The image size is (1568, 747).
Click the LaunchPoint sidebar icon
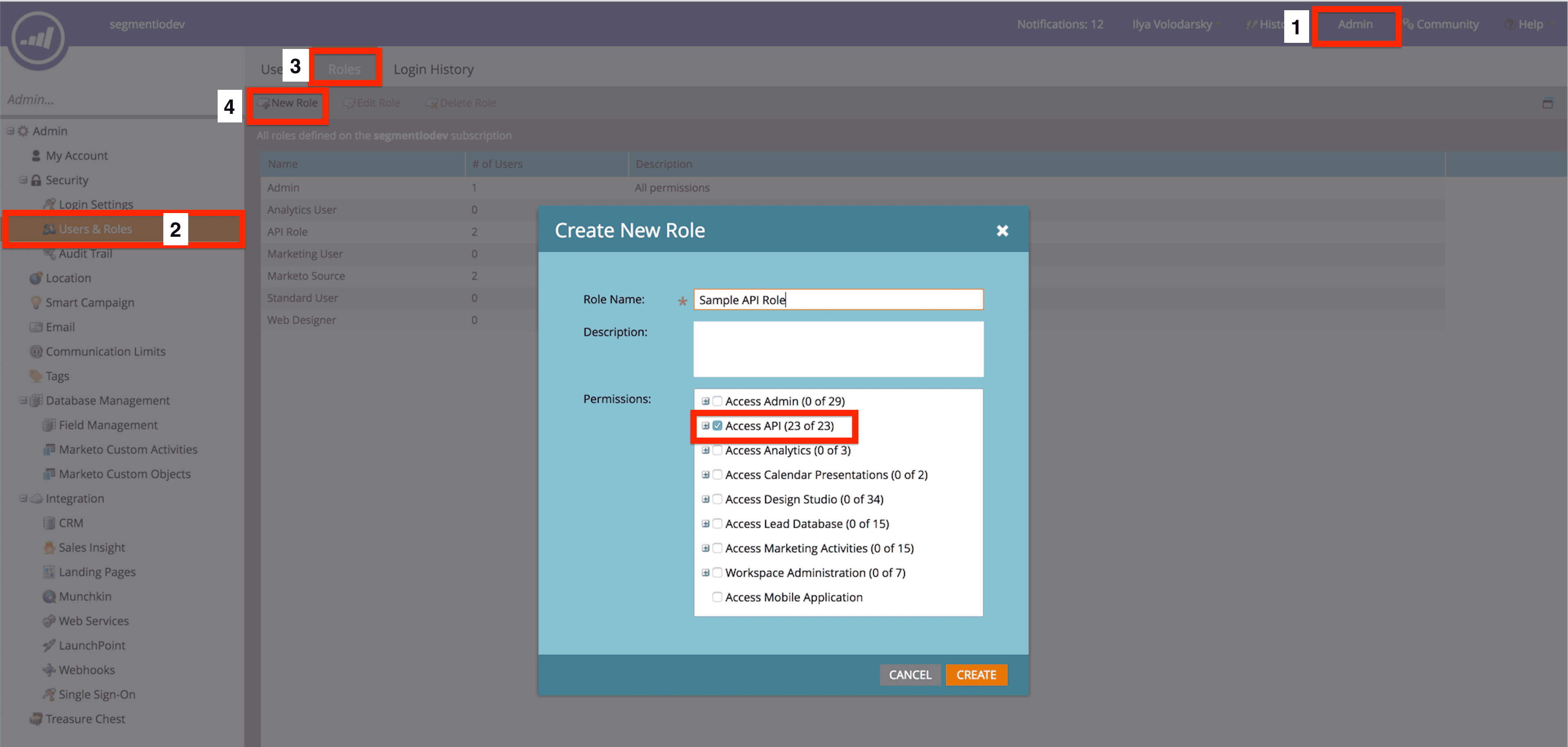[49, 645]
